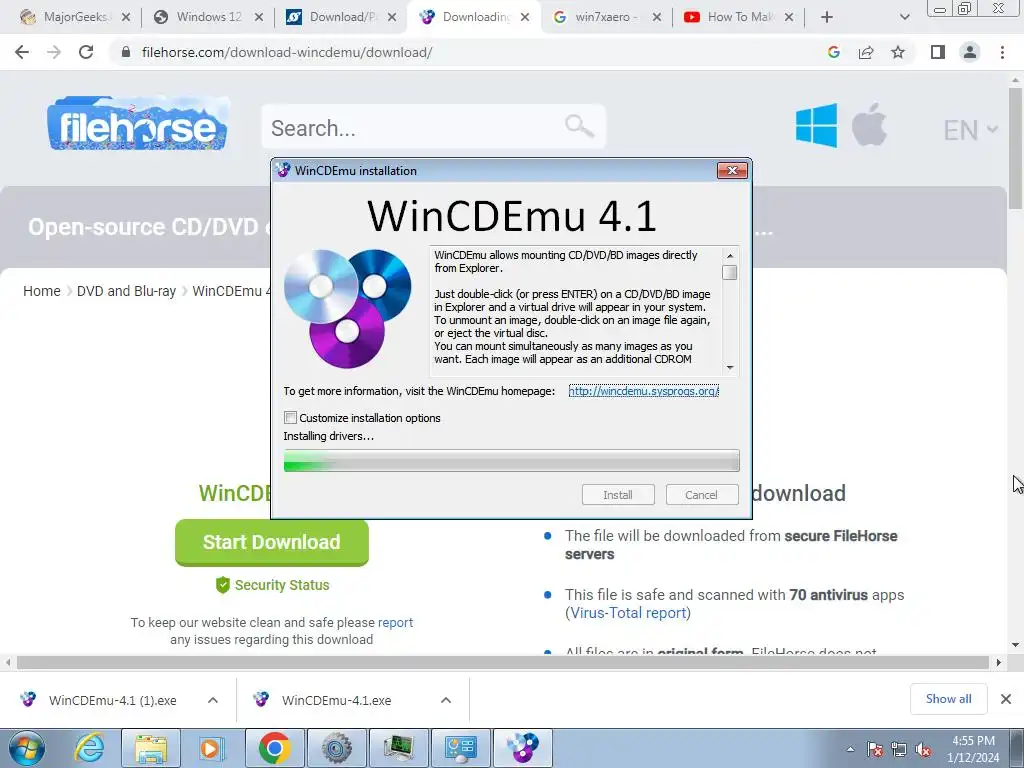The image size is (1024, 768).
Task: Open Windows Explorer from the taskbar
Action: click(151, 748)
